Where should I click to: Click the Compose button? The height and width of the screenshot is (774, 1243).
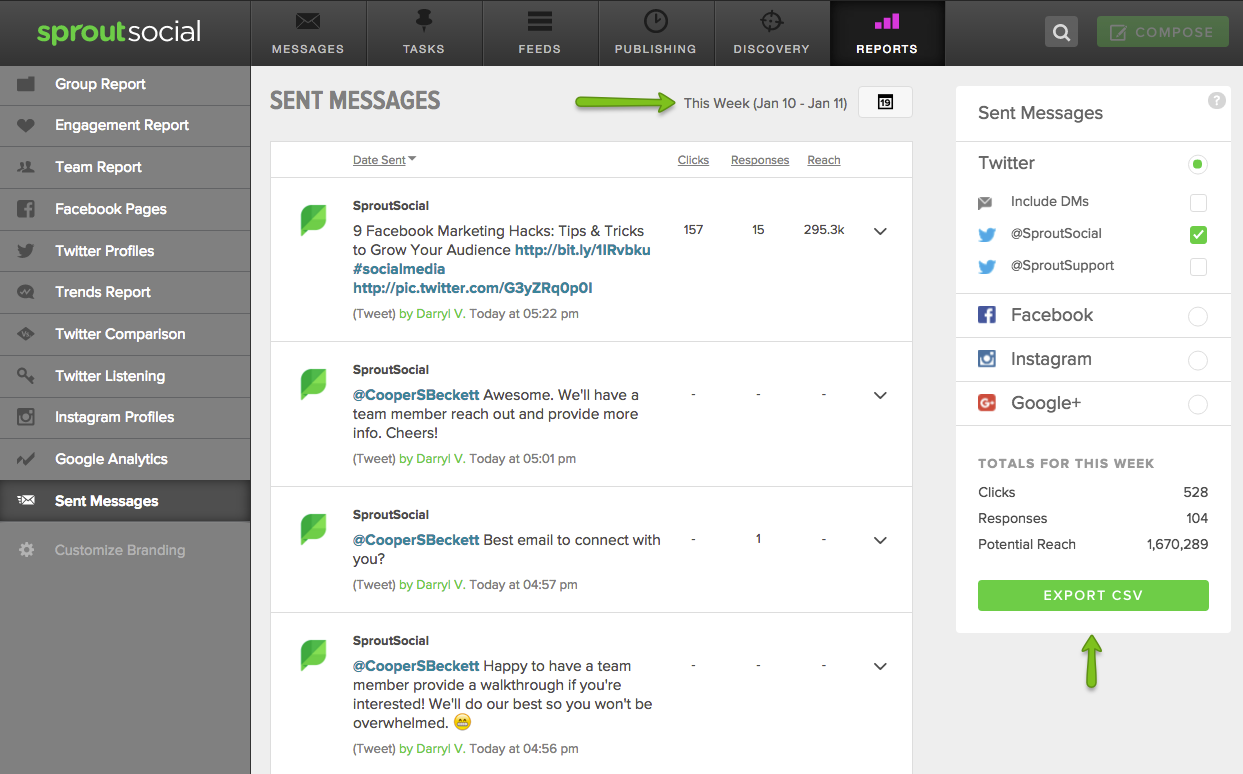click(x=1162, y=32)
